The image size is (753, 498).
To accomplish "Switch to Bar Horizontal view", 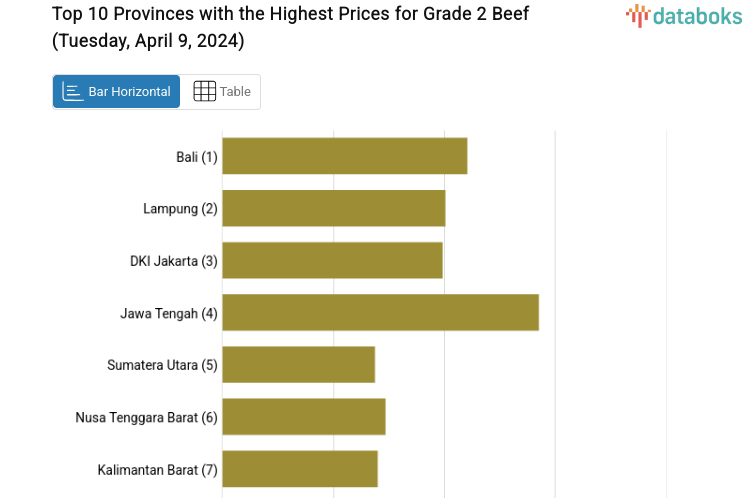I will tap(117, 92).
